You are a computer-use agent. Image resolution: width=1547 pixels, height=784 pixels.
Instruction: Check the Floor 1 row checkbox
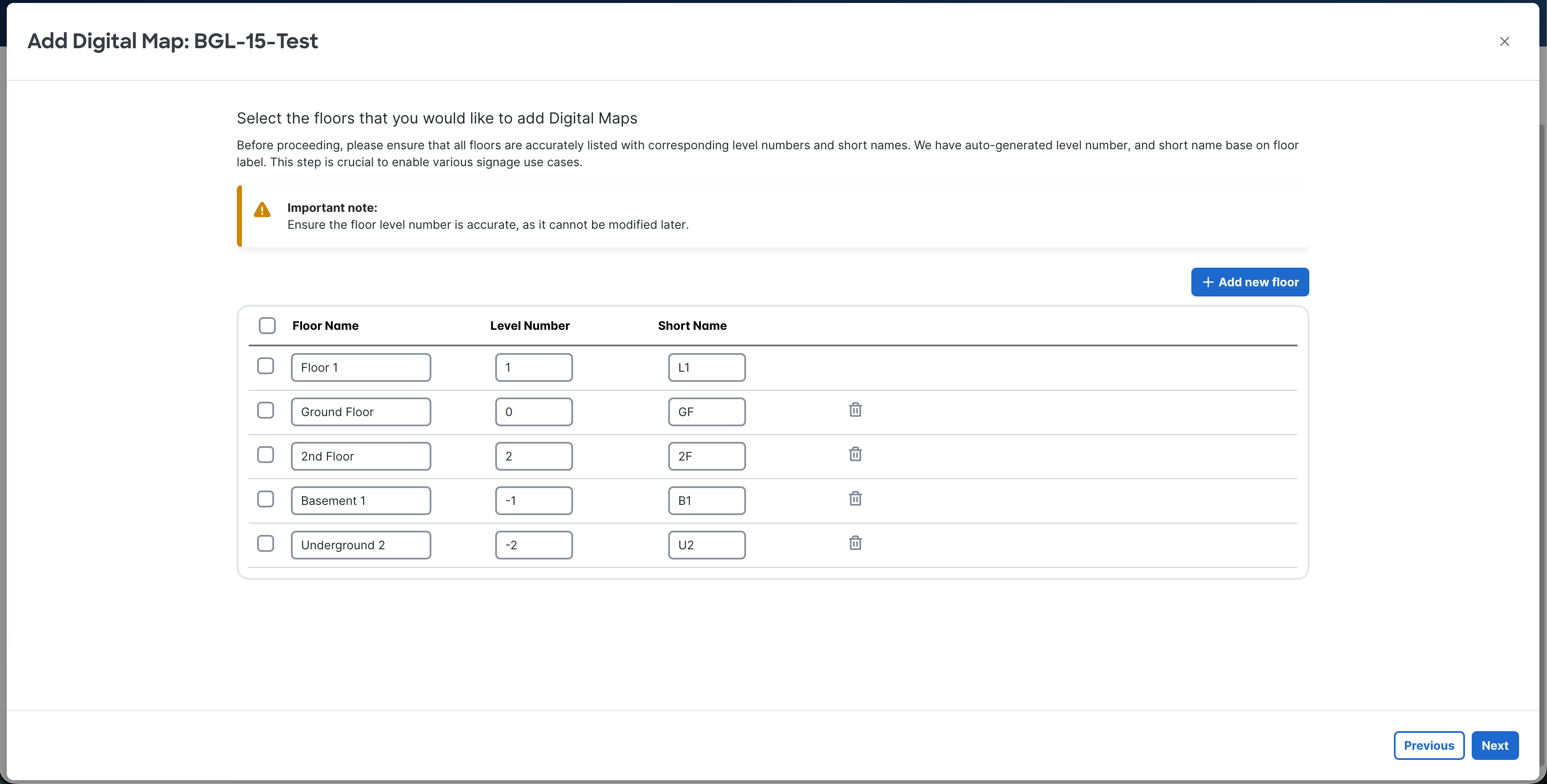(x=266, y=366)
